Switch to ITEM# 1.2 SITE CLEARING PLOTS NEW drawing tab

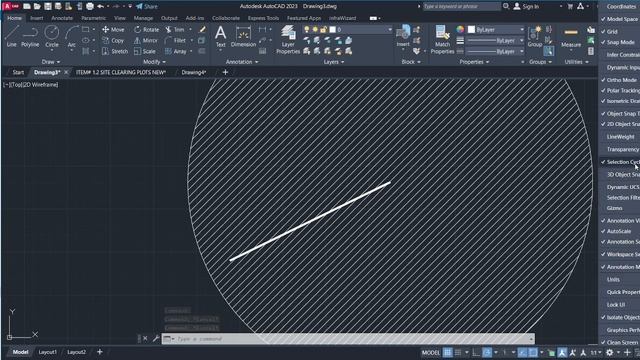click(121, 72)
